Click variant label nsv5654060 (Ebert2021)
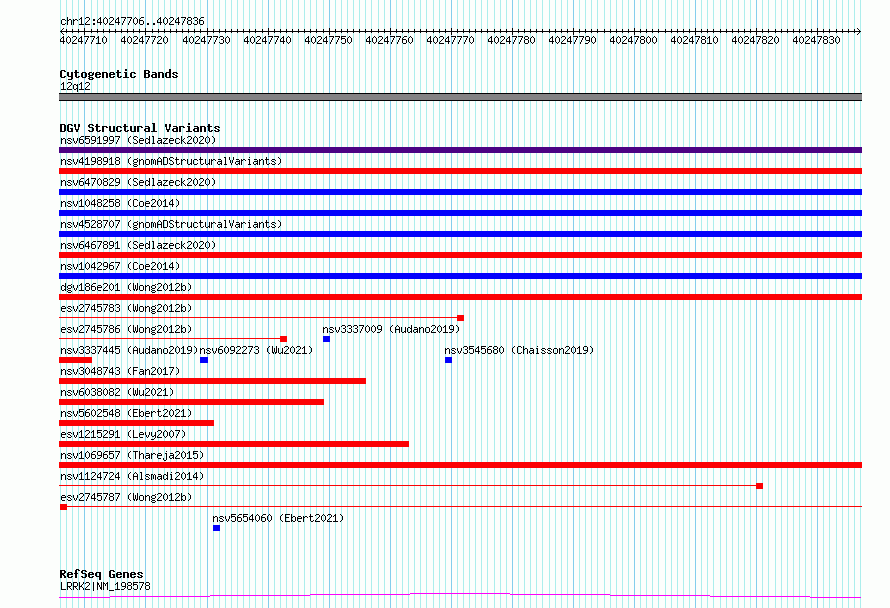This screenshot has width=890, height=608. click(278, 518)
